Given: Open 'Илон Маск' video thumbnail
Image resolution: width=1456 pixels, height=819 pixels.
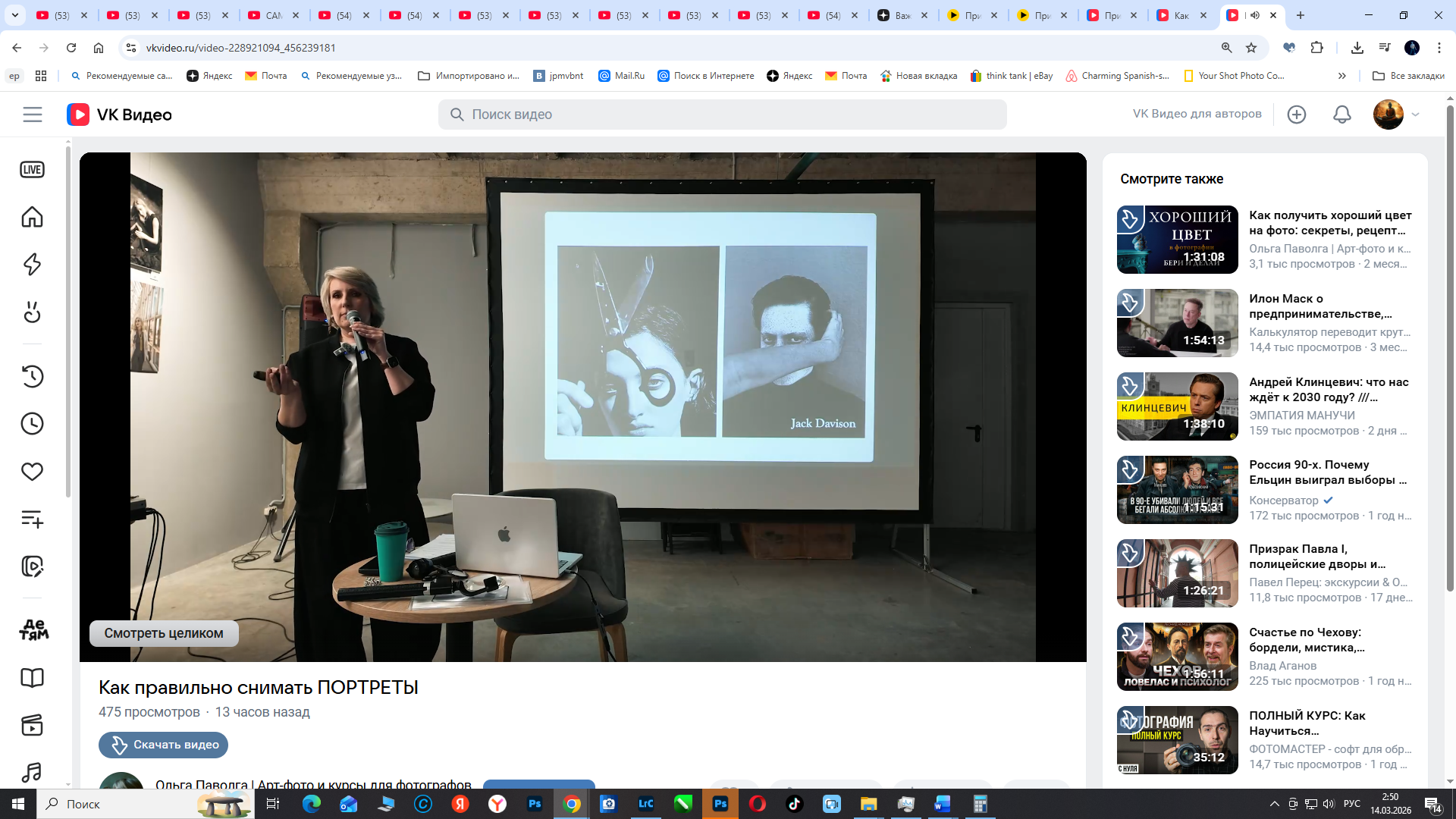Looking at the screenshot, I should (x=1177, y=323).
